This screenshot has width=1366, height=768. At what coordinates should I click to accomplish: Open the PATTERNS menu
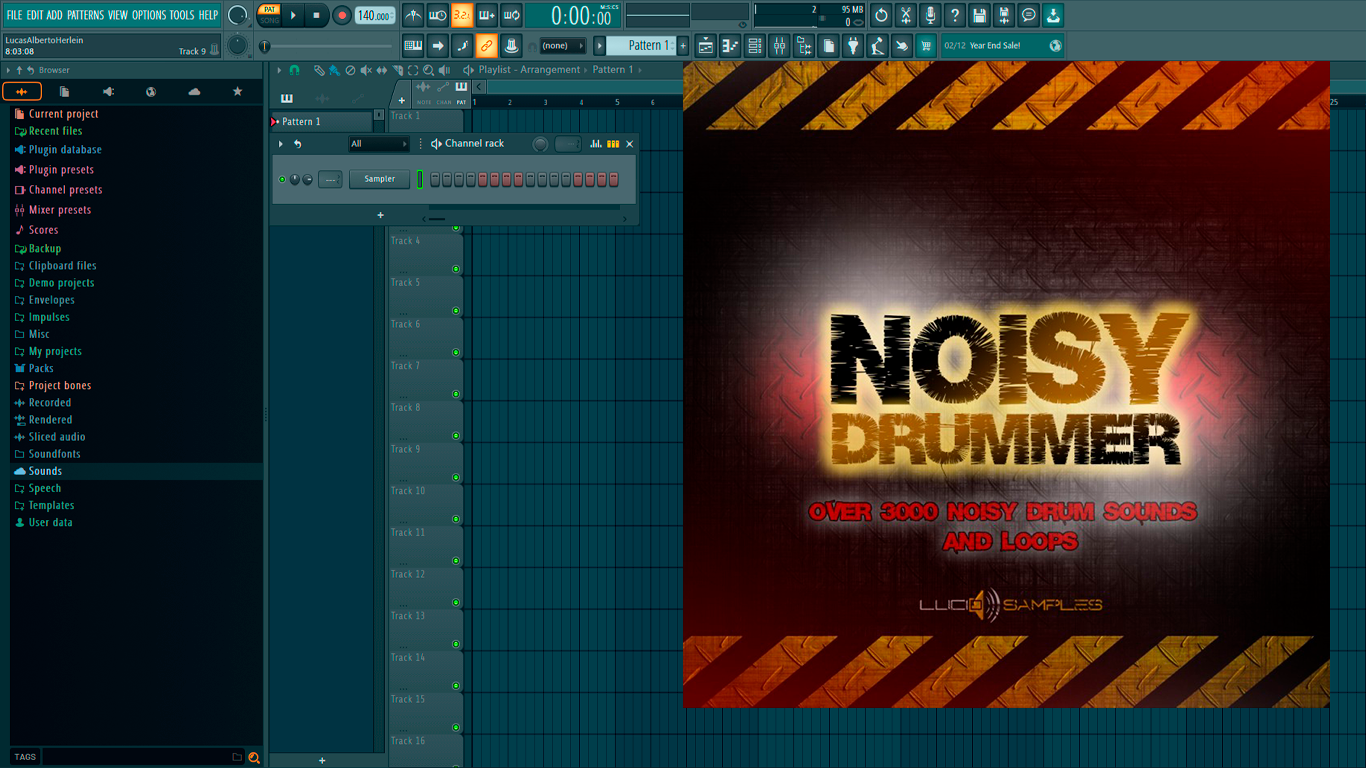coord(85,15)
